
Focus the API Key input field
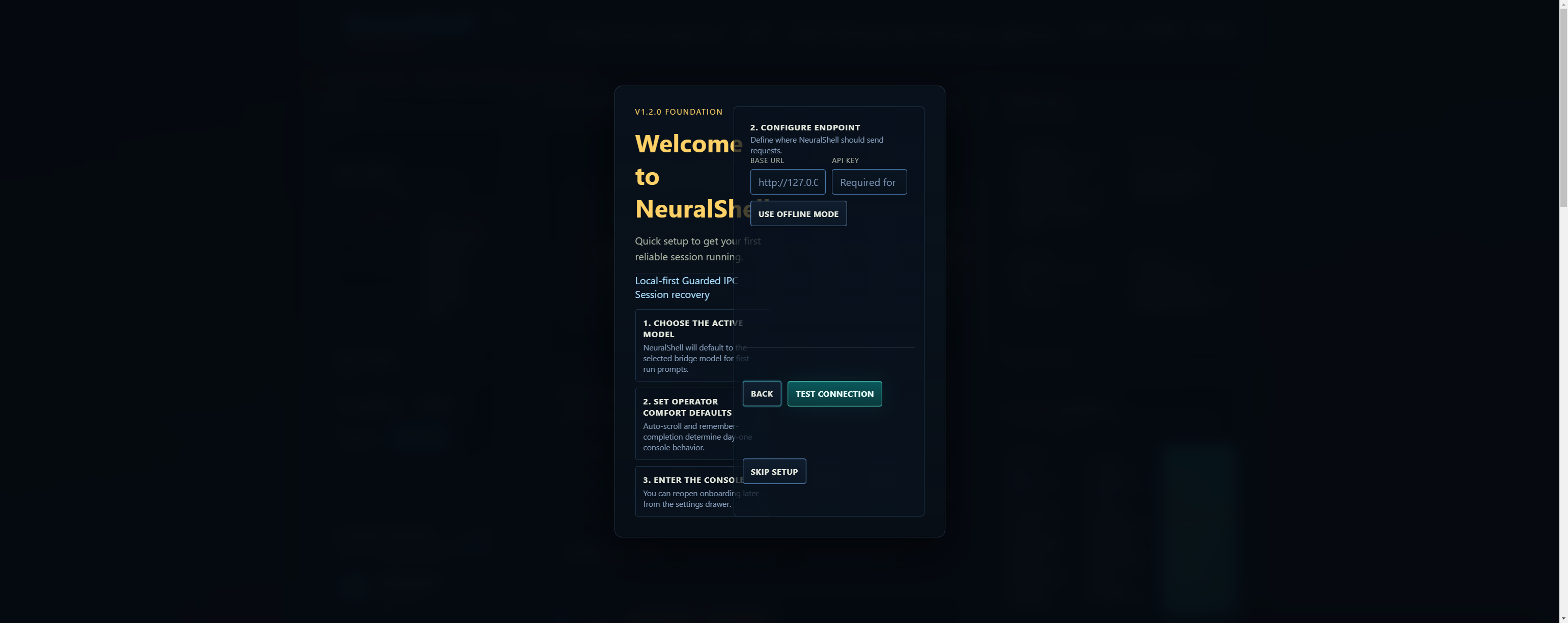coord(869,182)
